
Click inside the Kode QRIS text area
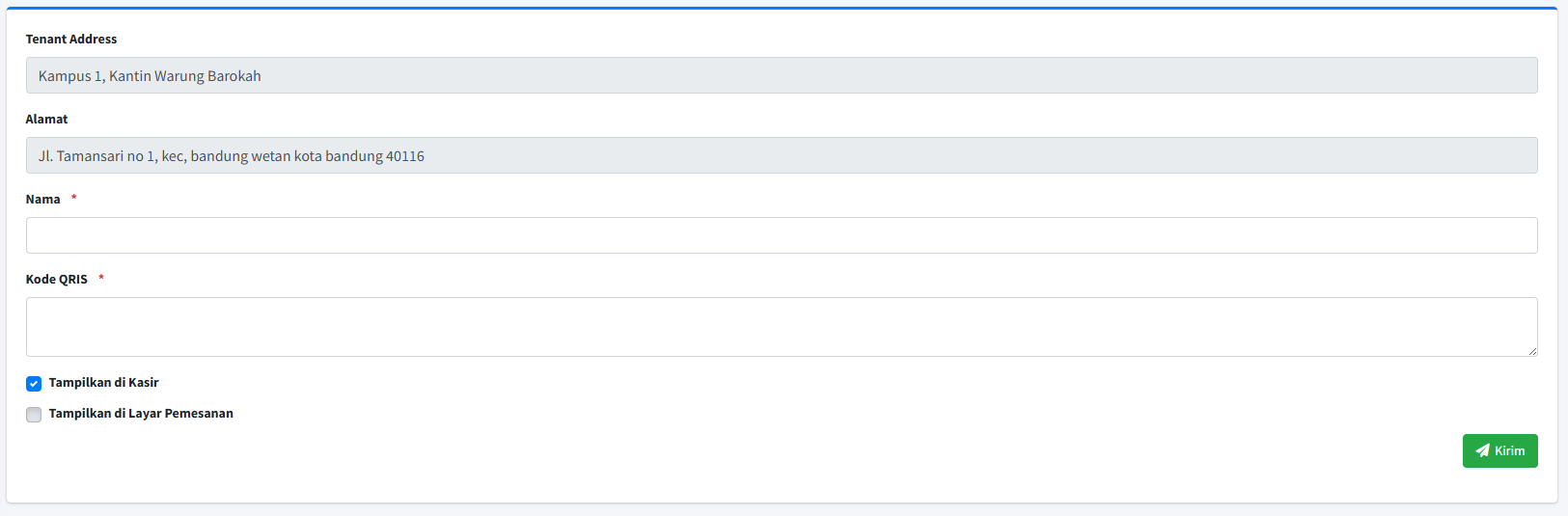pyautogui.click(x=781, y=326)
